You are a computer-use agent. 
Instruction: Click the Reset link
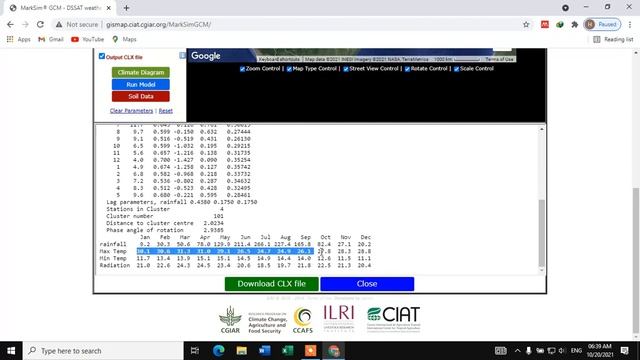165,111
